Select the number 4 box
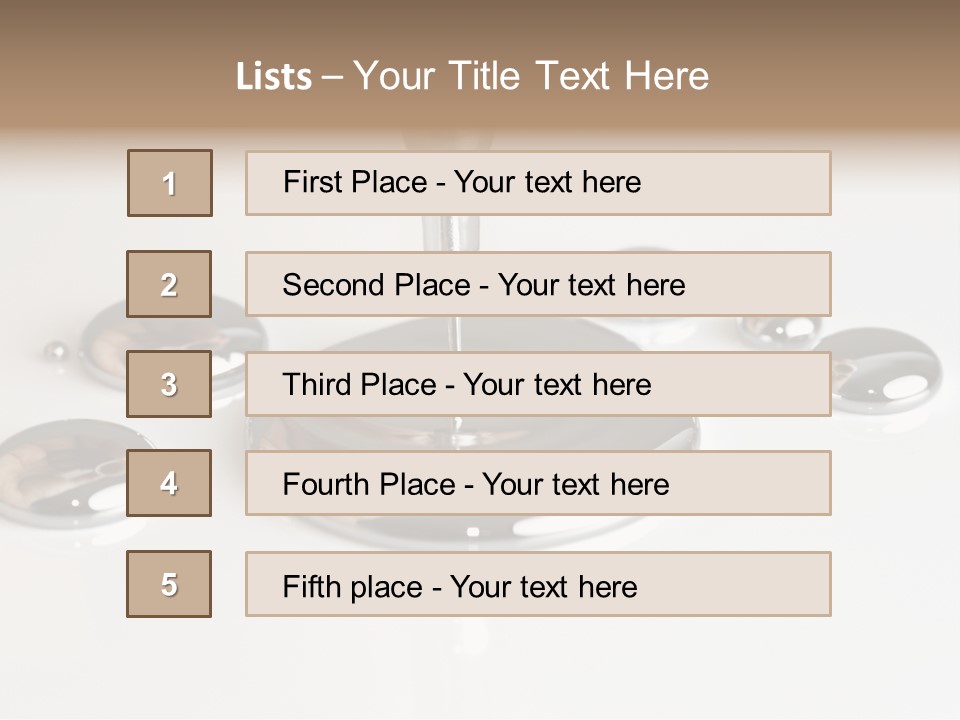This screenshot has height=720, width=960. click(x=169, y=483)
